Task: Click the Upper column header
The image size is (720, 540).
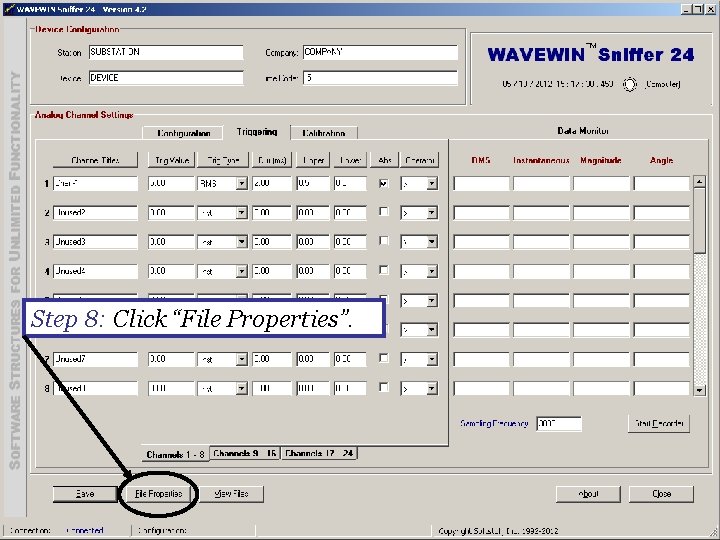Action: click(x=313, y=160)
